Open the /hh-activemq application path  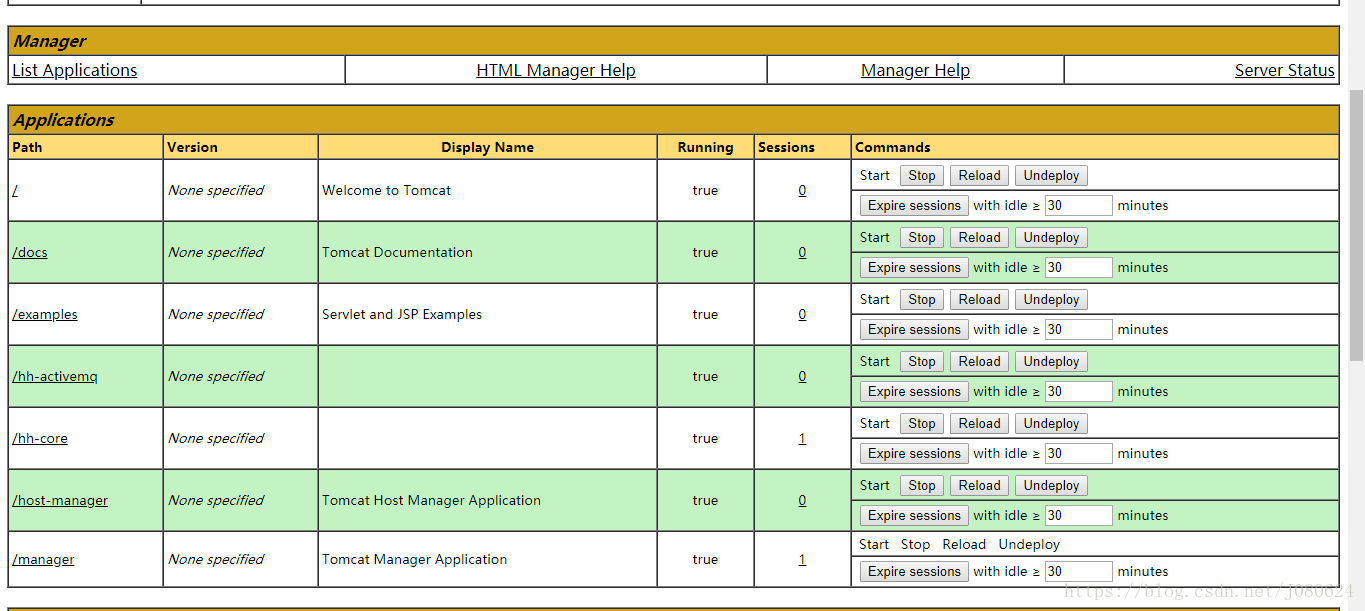[x=55, y=376]
